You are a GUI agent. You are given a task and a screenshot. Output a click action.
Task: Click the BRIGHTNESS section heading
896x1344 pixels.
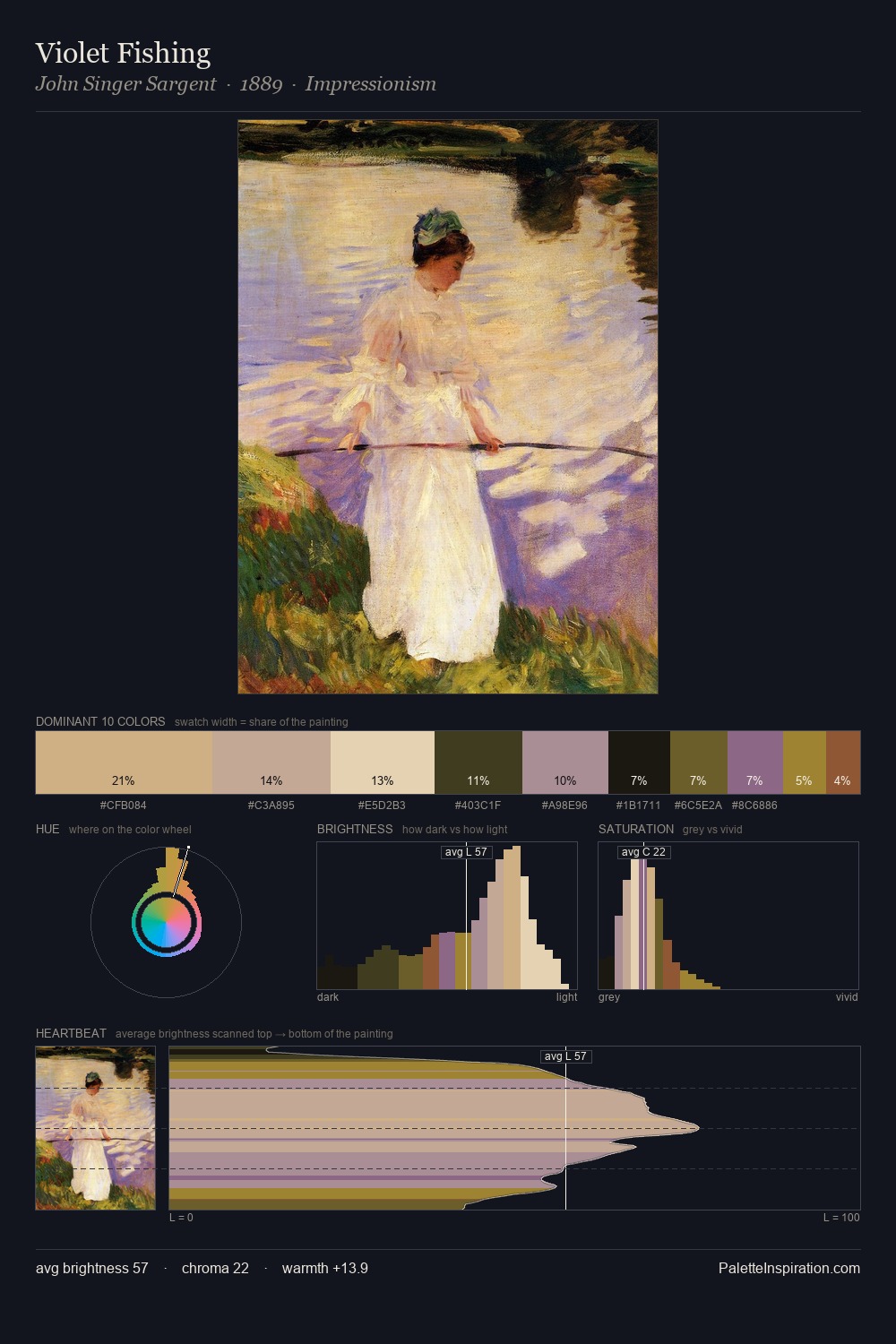[355, 829]
